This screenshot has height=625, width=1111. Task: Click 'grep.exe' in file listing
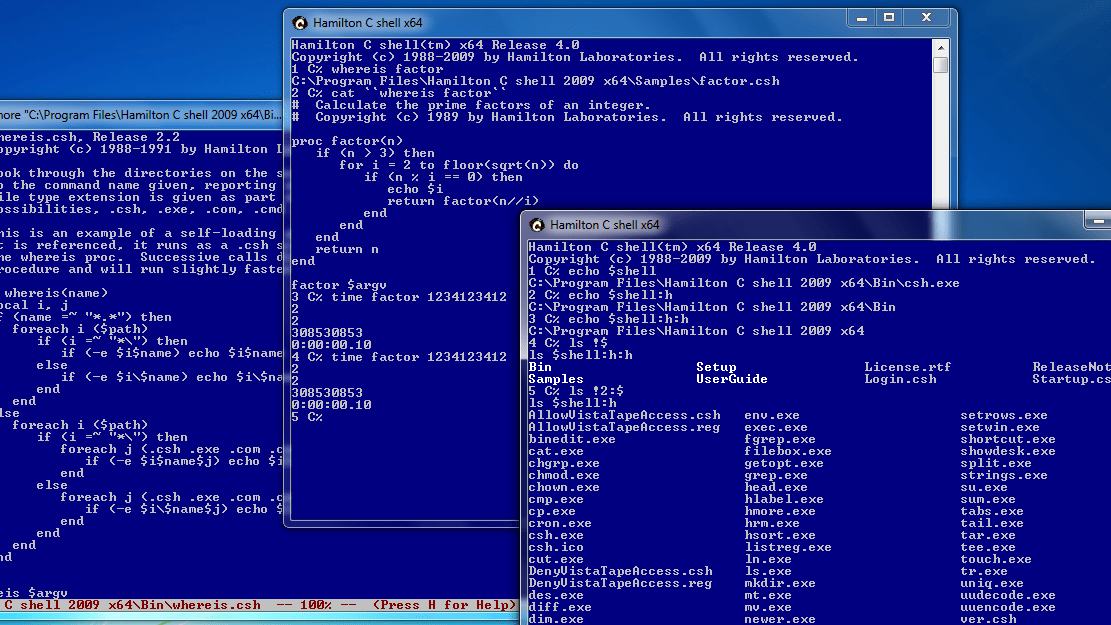775,475
